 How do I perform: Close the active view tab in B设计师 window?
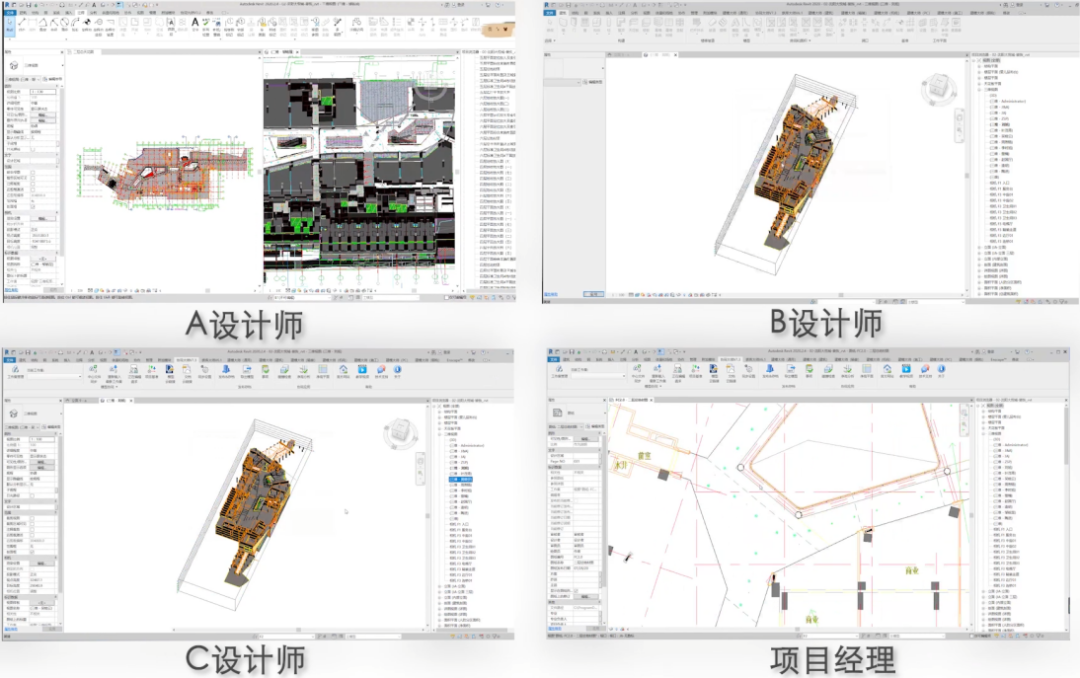click(676, 54)
